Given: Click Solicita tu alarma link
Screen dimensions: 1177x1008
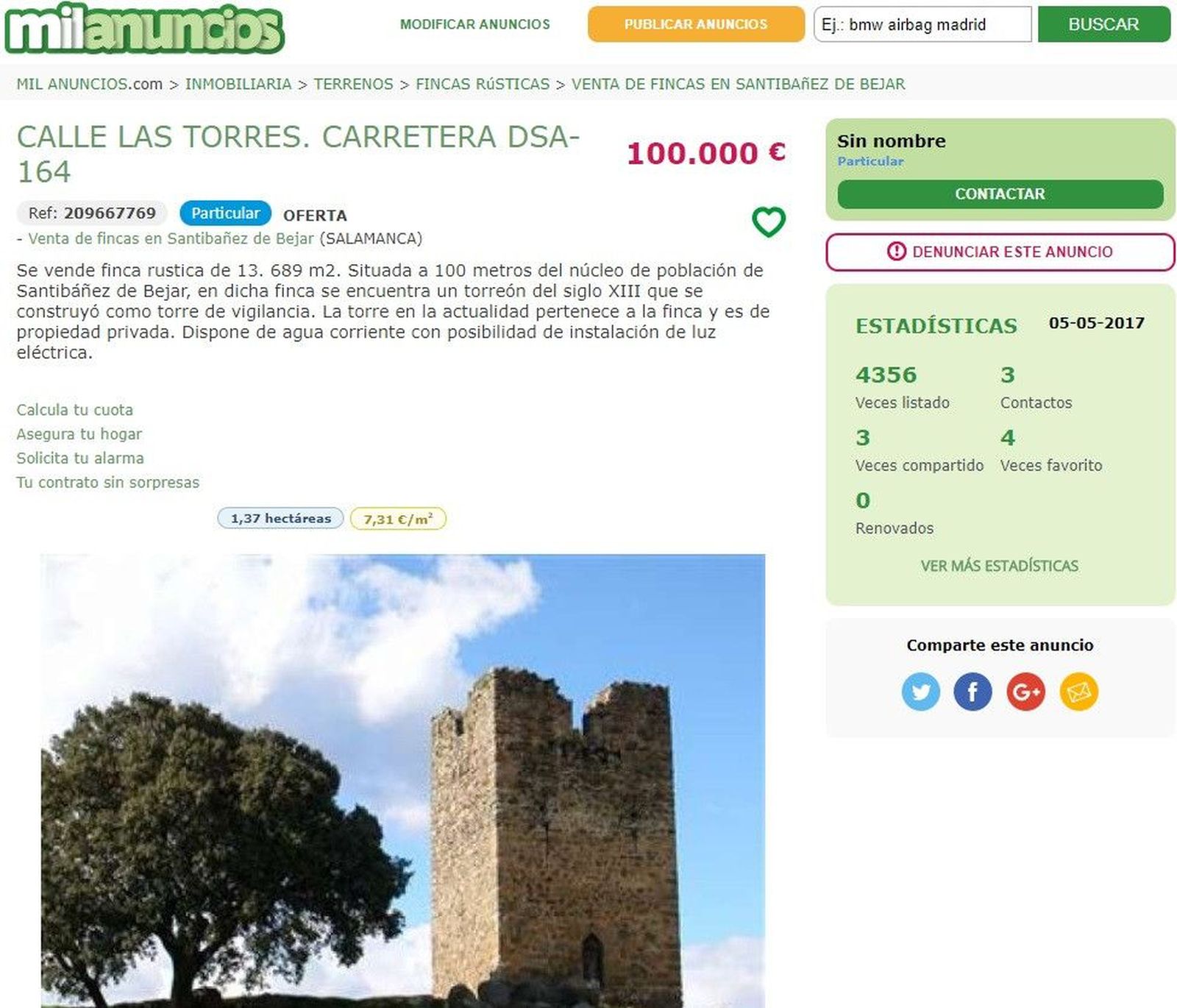Looking at the screenshot, I should [80, 458].
